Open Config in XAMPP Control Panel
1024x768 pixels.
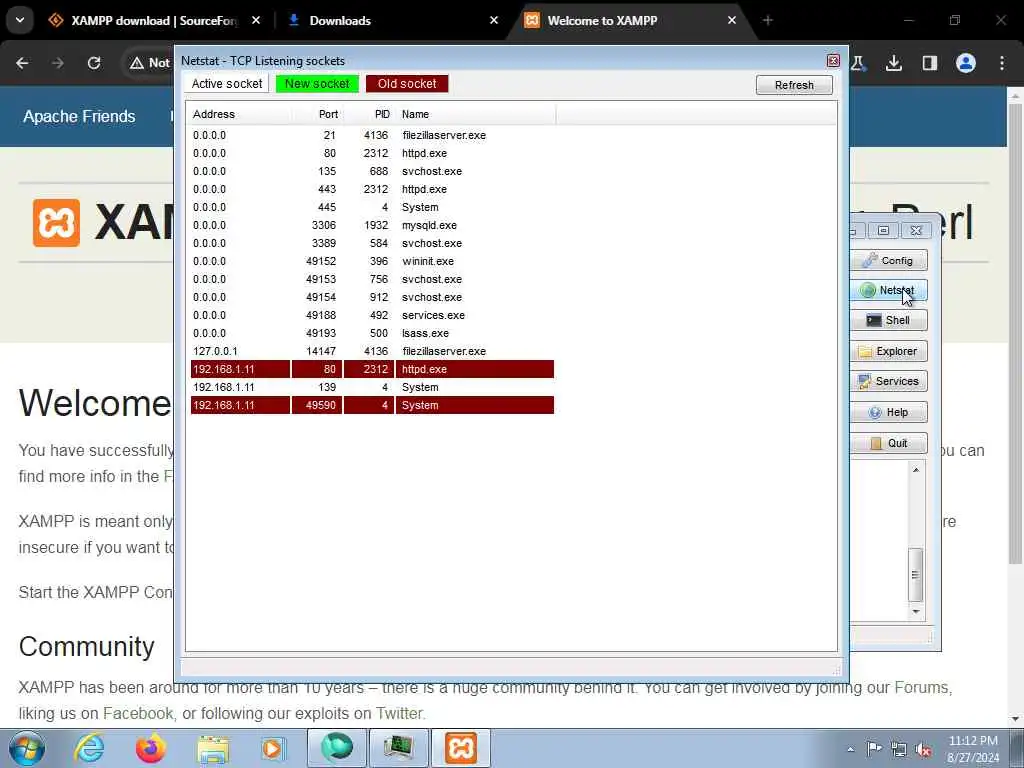(x=888, y=261)
